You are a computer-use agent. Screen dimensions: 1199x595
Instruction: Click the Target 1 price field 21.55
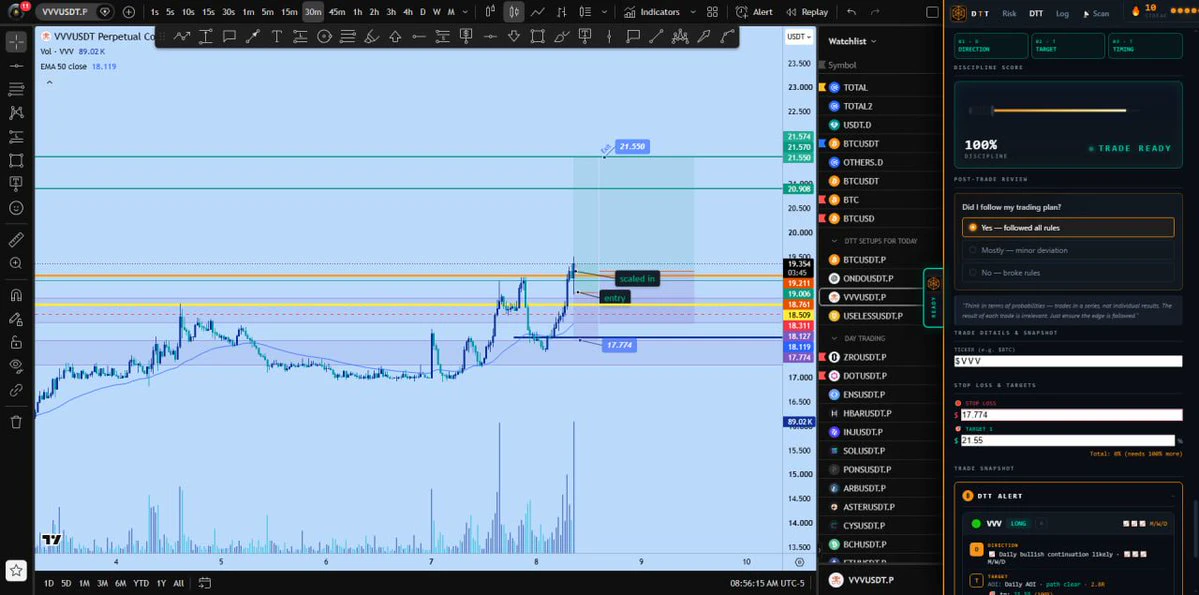tap(1067, 441)
